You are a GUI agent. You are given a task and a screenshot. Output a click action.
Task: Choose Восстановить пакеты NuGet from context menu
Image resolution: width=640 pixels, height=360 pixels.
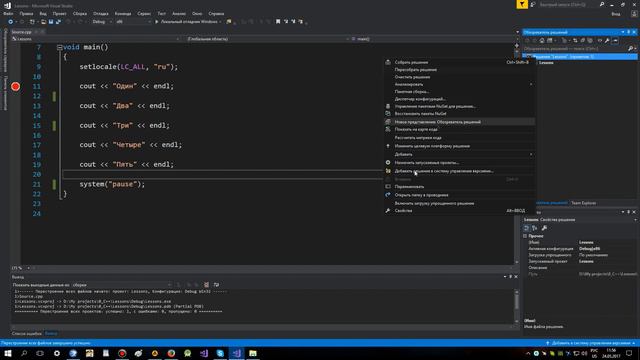[459, 113]
